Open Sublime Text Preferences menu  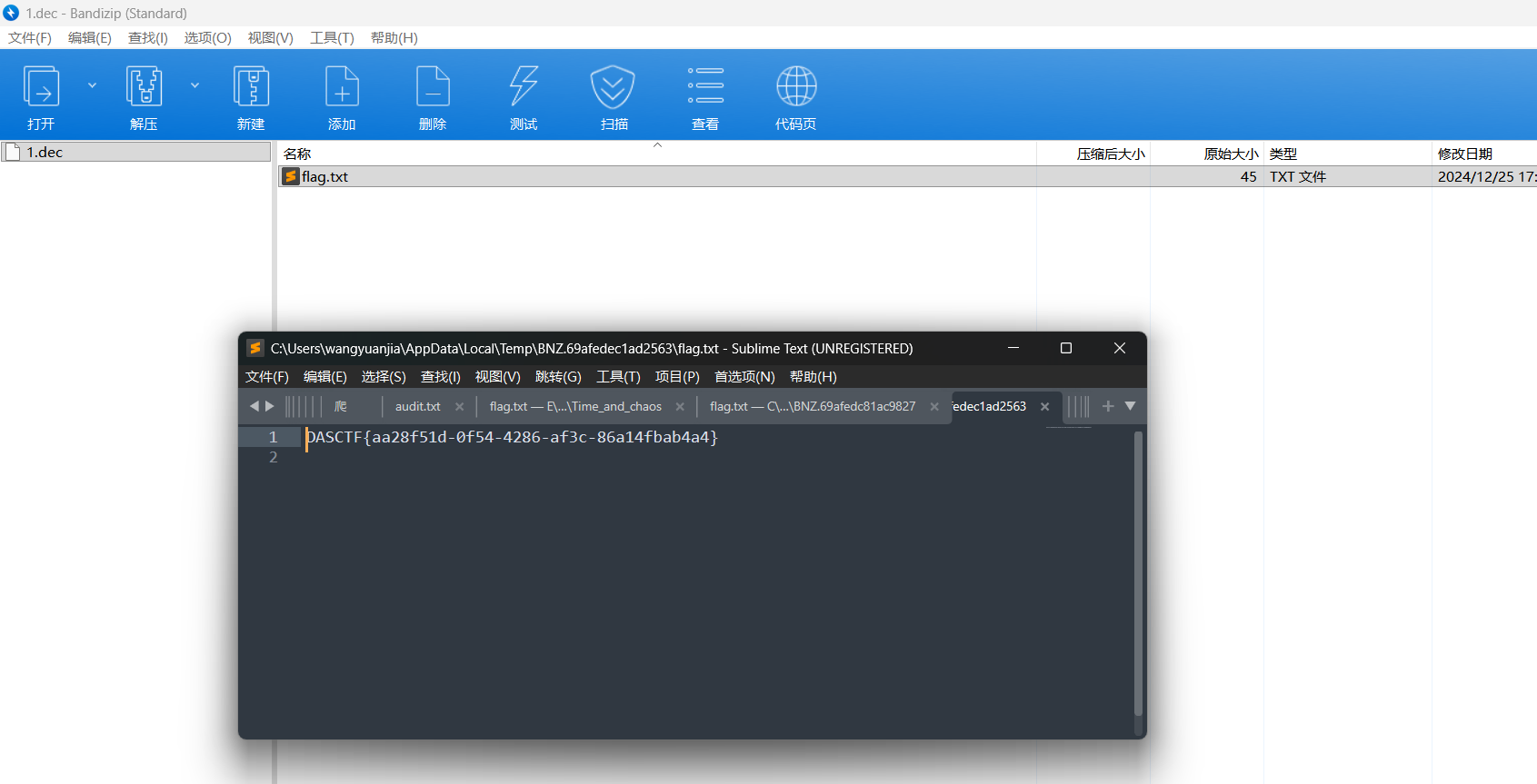point(744,377)
